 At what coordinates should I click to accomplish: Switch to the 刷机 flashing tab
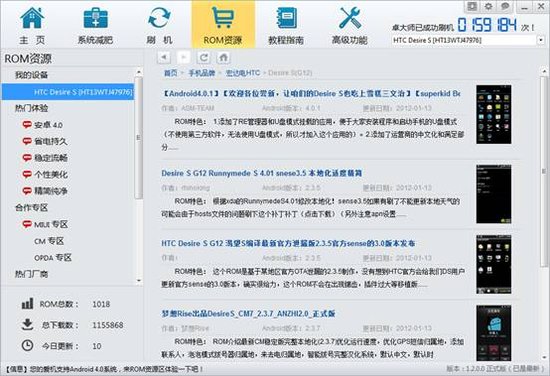[159, 25]
